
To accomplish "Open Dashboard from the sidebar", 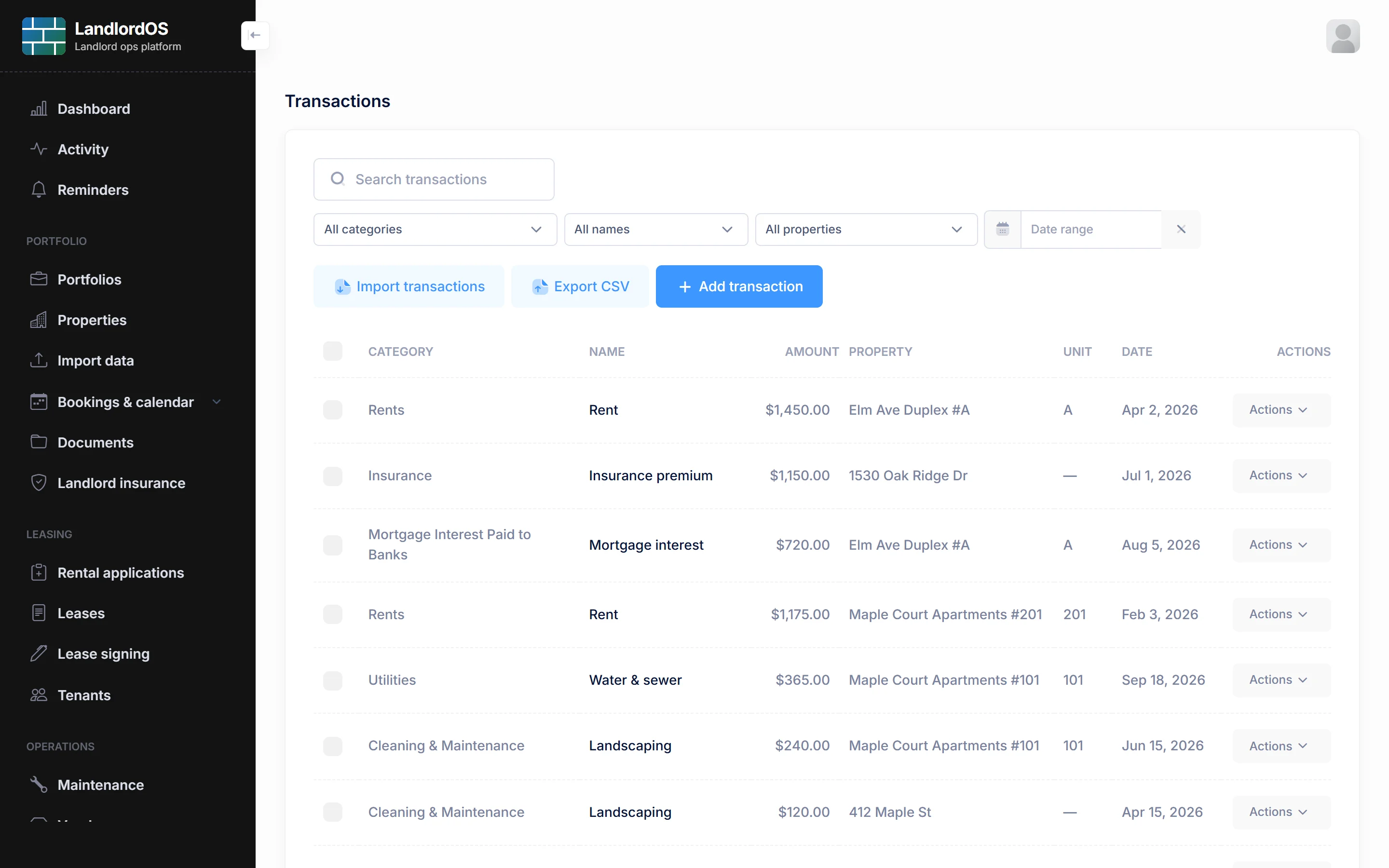I will [x=94, y=108].
